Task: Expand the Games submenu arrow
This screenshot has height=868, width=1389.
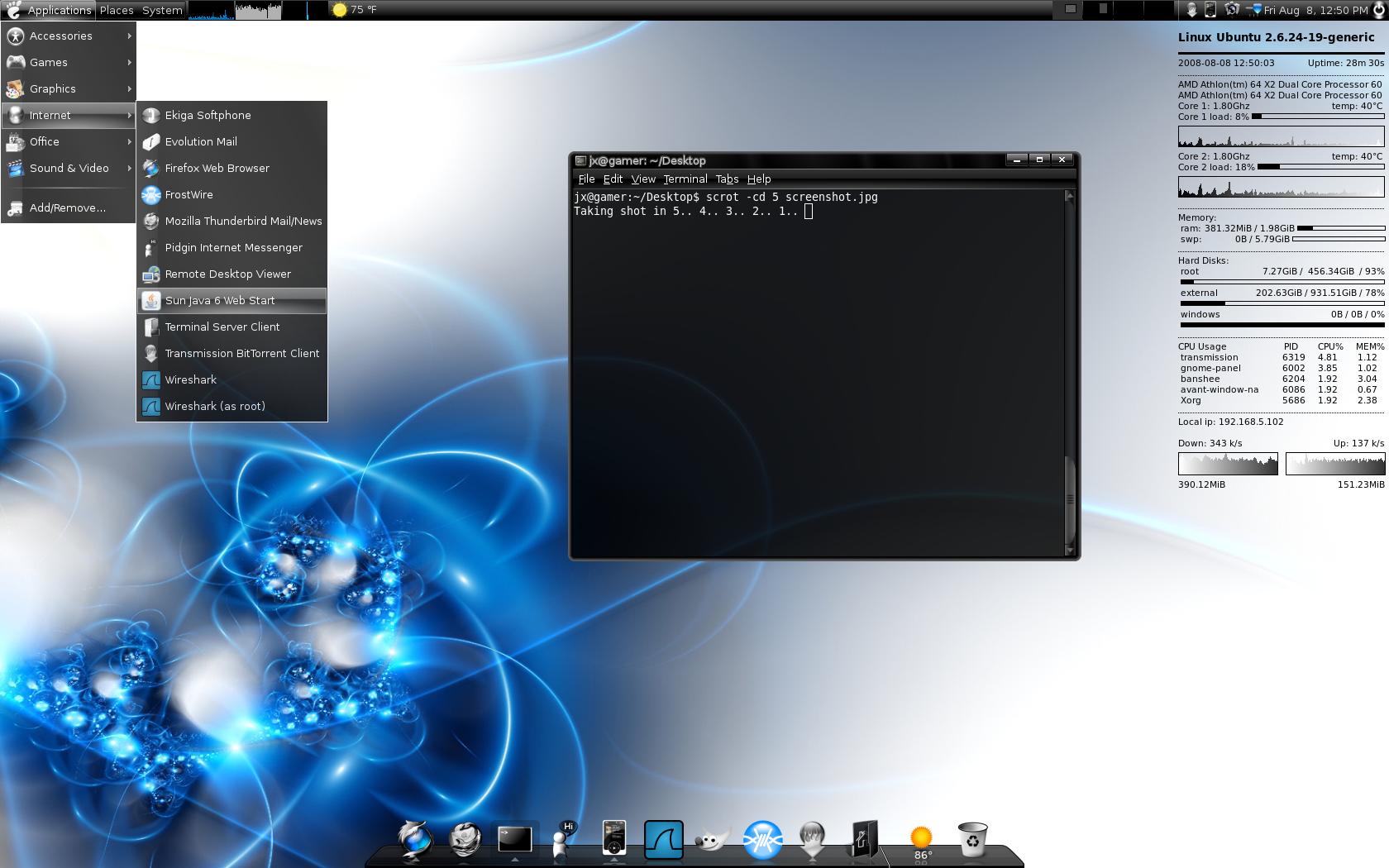Action: (130, 63)
